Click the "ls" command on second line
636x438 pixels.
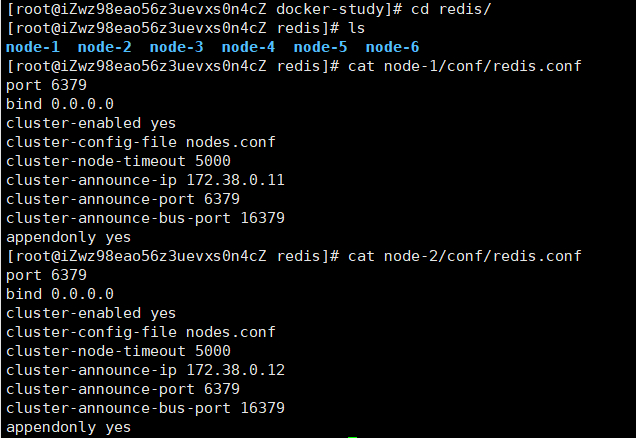[x=356, y=28]
